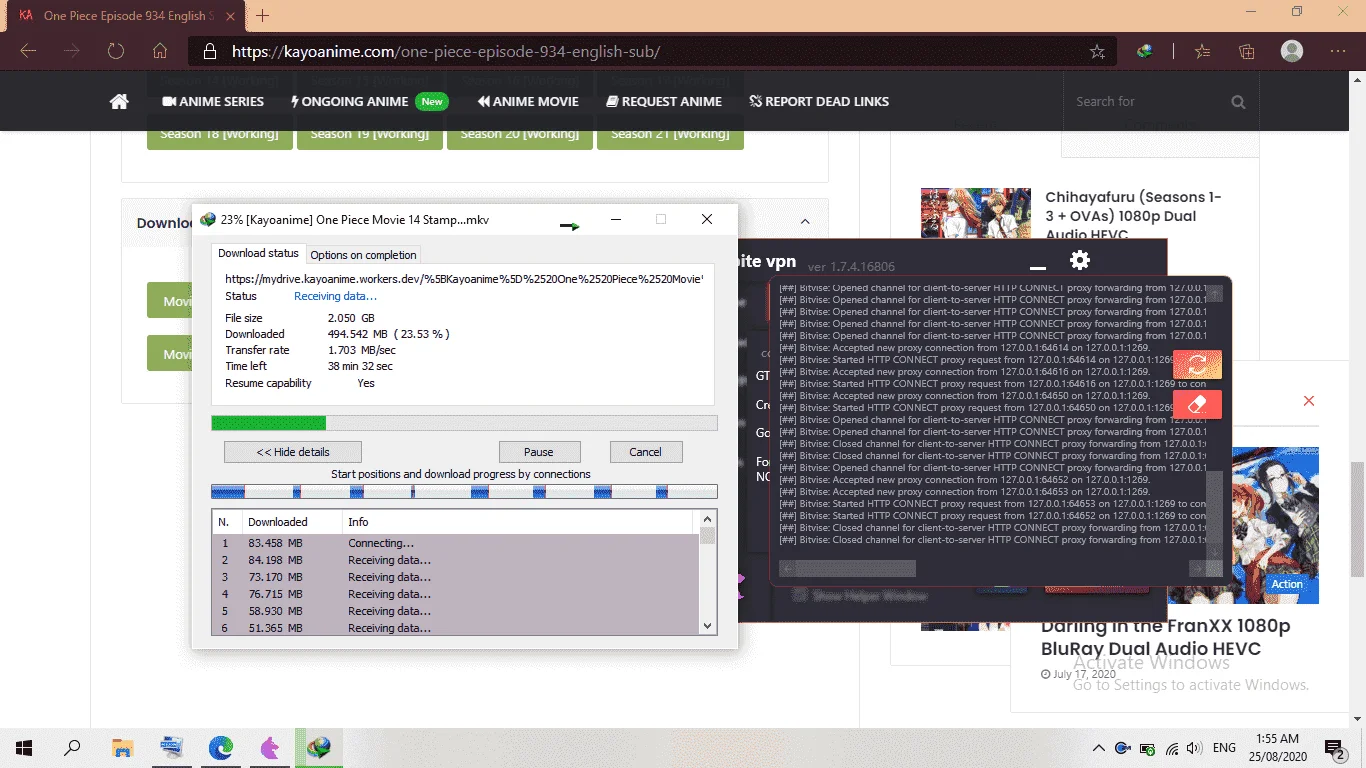Viewport: 1366px width, 768px height.
Task: Click the connections progress segment bar
Action: tap(464, 491)
